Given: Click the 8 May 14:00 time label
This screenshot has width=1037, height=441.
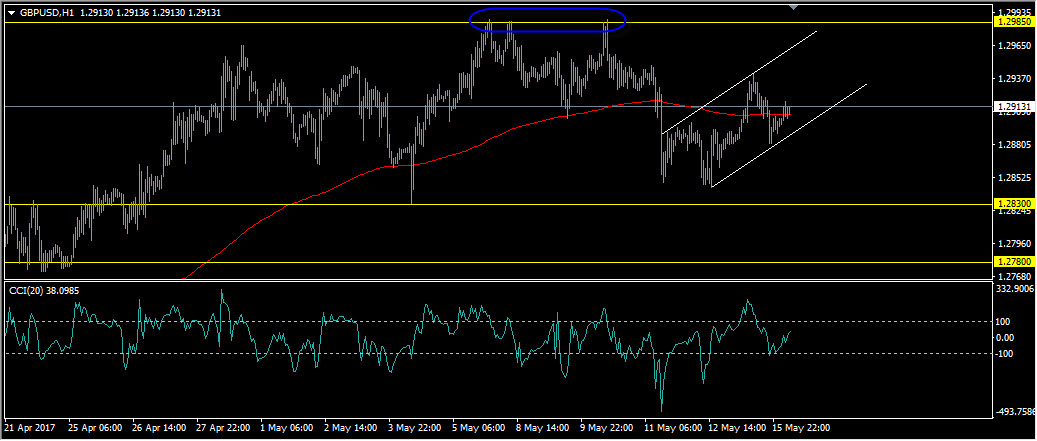Looking at the screenshot, I should point(543,428).
